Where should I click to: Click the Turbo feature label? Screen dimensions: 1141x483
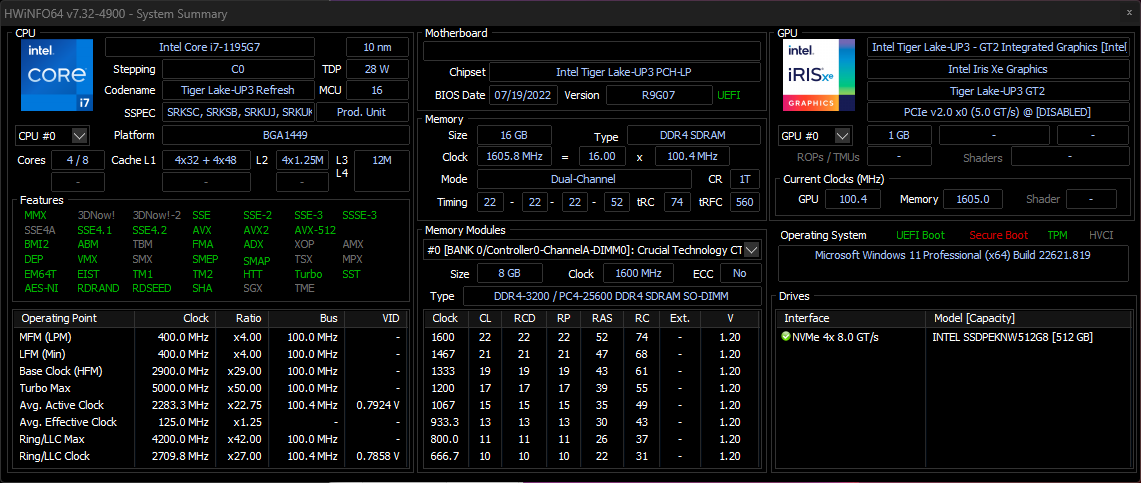pyautogui.click(x=309, y=274)
